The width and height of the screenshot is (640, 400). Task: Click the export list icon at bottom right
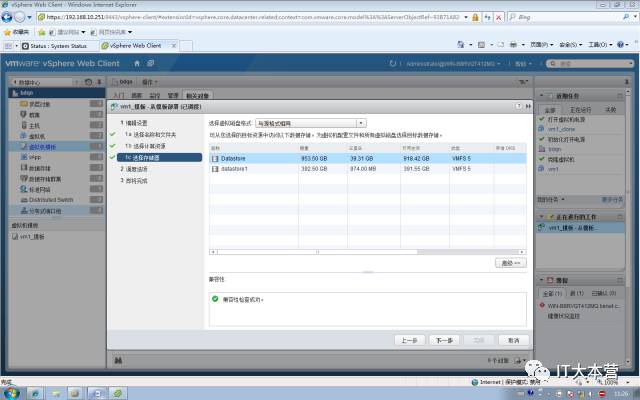[x=518, y=360]
